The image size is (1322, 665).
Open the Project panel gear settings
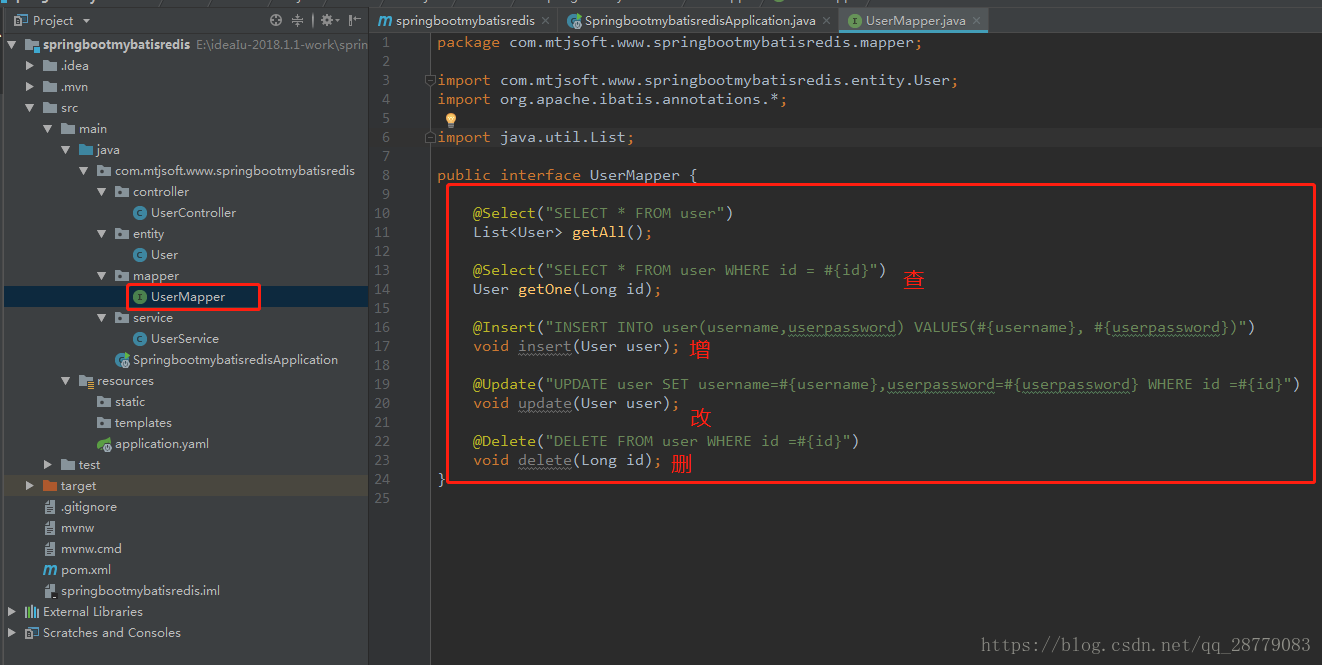tap(327, 20)
